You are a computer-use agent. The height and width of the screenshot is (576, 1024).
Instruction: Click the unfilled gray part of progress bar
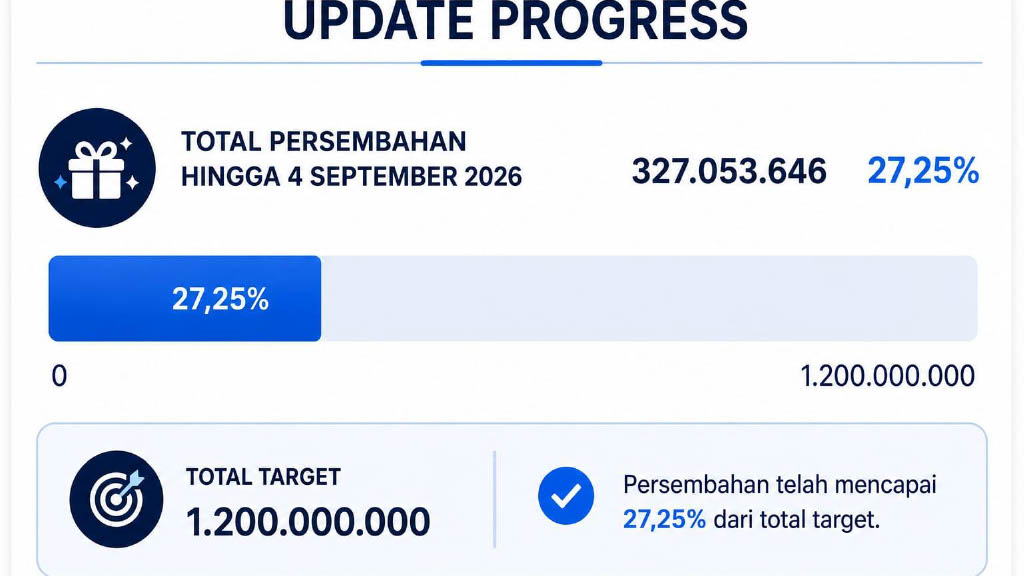[x=649, y=298]
